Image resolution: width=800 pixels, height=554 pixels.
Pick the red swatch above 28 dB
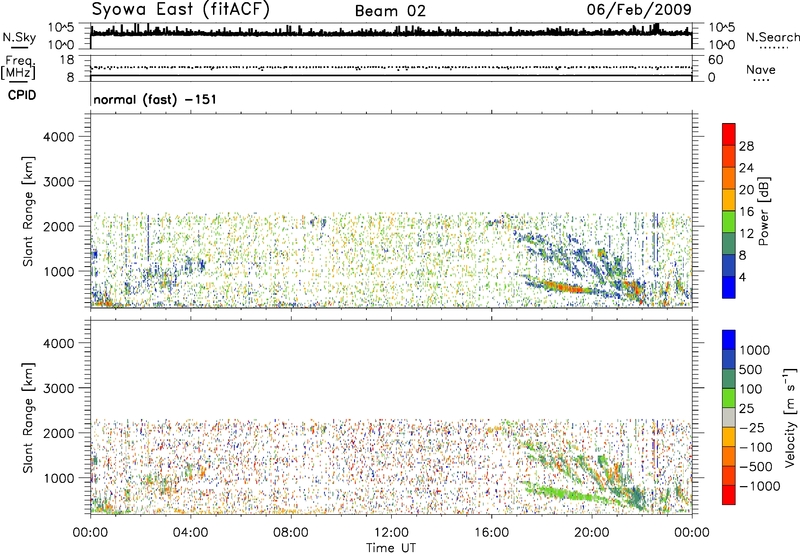coord(729,134)
